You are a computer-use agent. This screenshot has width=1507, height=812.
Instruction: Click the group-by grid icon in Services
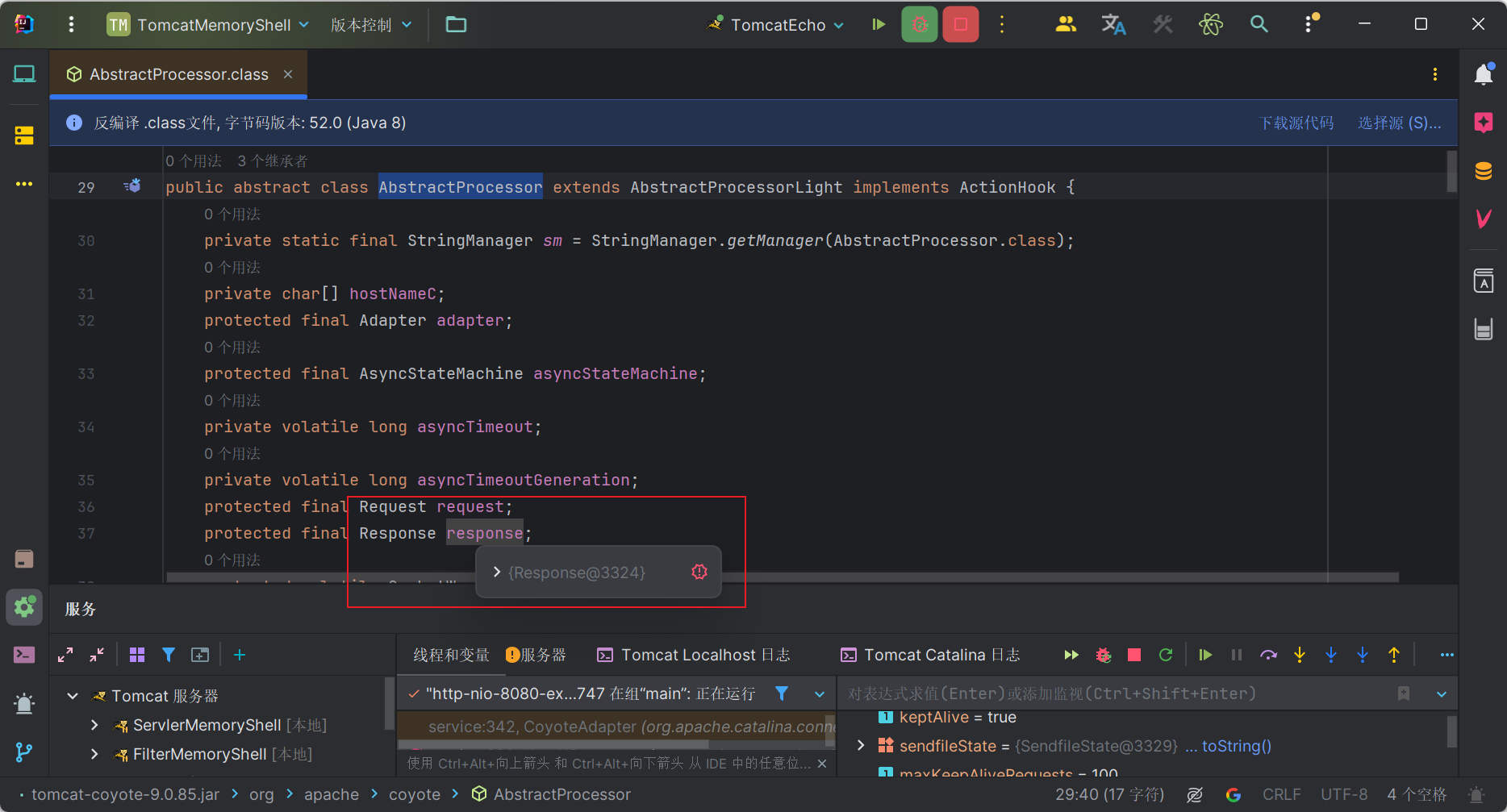point(137,655)
